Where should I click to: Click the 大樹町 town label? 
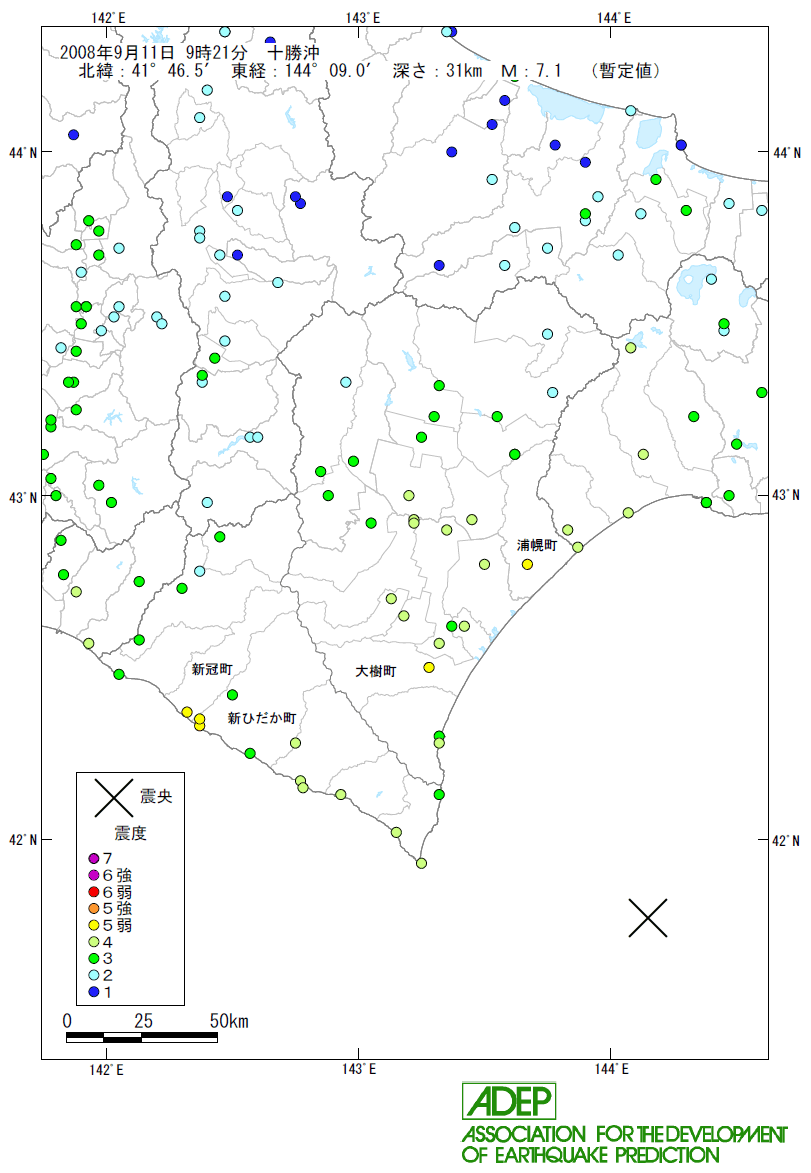click(376, 672)
